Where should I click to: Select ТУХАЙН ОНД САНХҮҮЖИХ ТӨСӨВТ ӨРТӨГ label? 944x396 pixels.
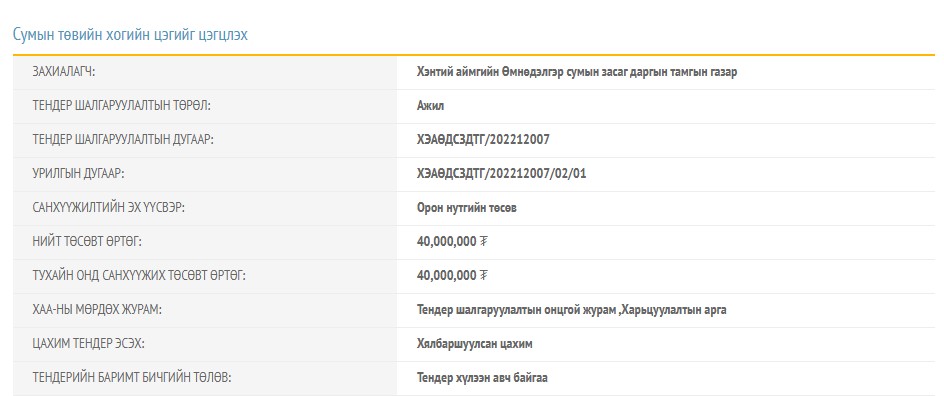click(x=139, y=276)
